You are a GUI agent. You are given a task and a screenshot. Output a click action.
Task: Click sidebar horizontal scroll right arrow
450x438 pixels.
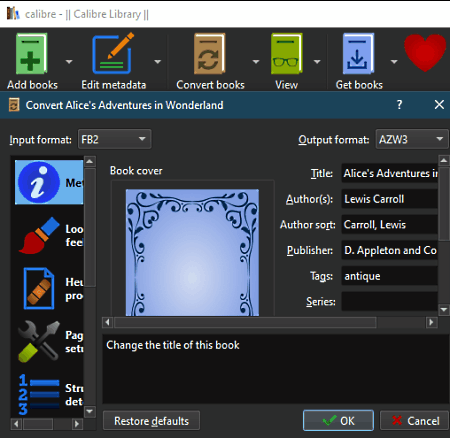click(x=77, y=424)
